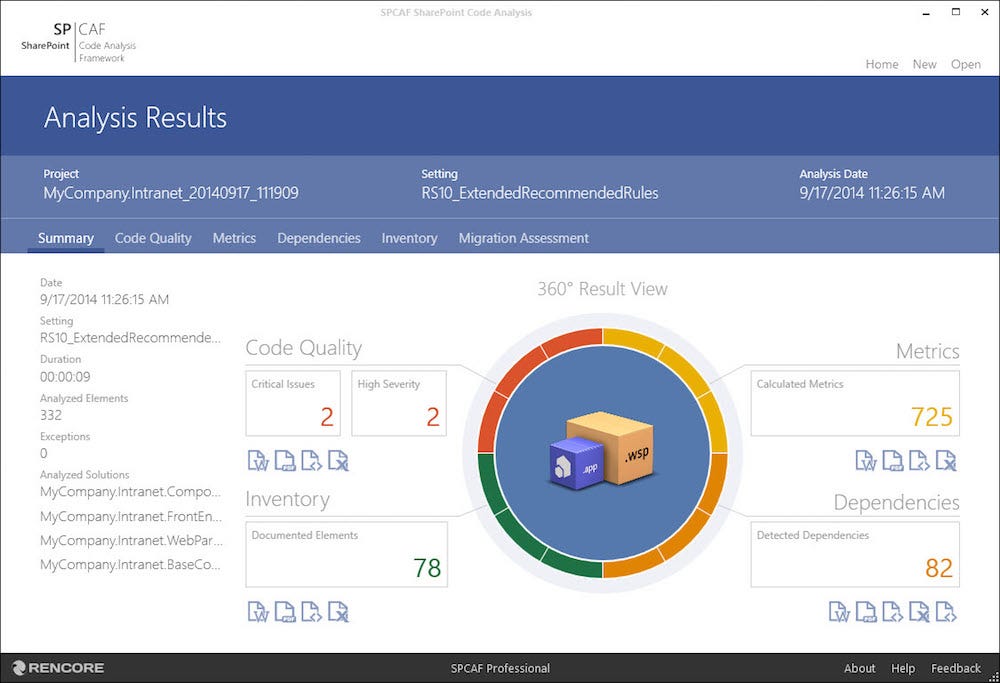Open the High Severity tile

click(x=399, y=404)
